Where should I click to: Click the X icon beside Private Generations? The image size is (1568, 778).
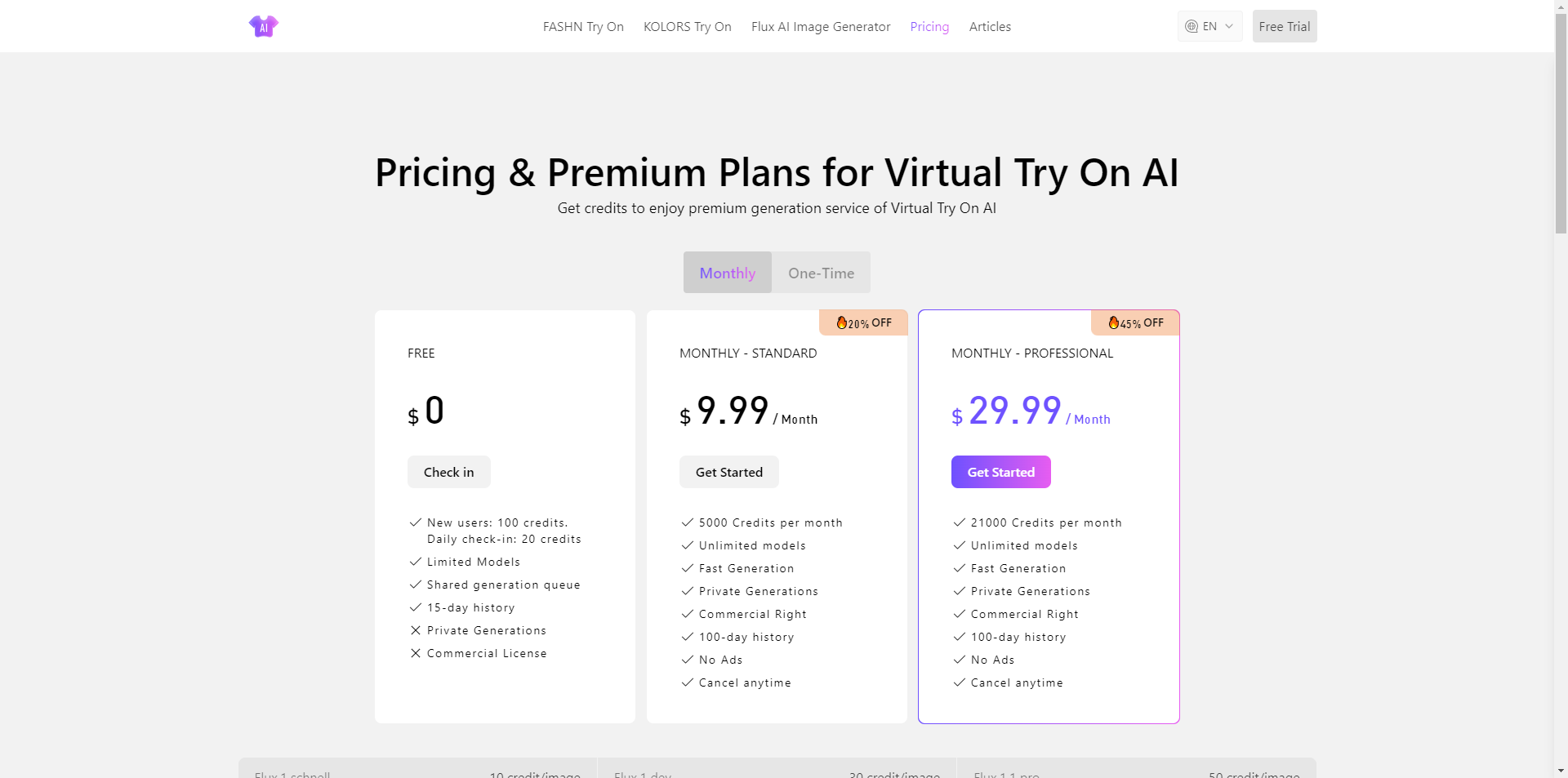pos(416,630)
